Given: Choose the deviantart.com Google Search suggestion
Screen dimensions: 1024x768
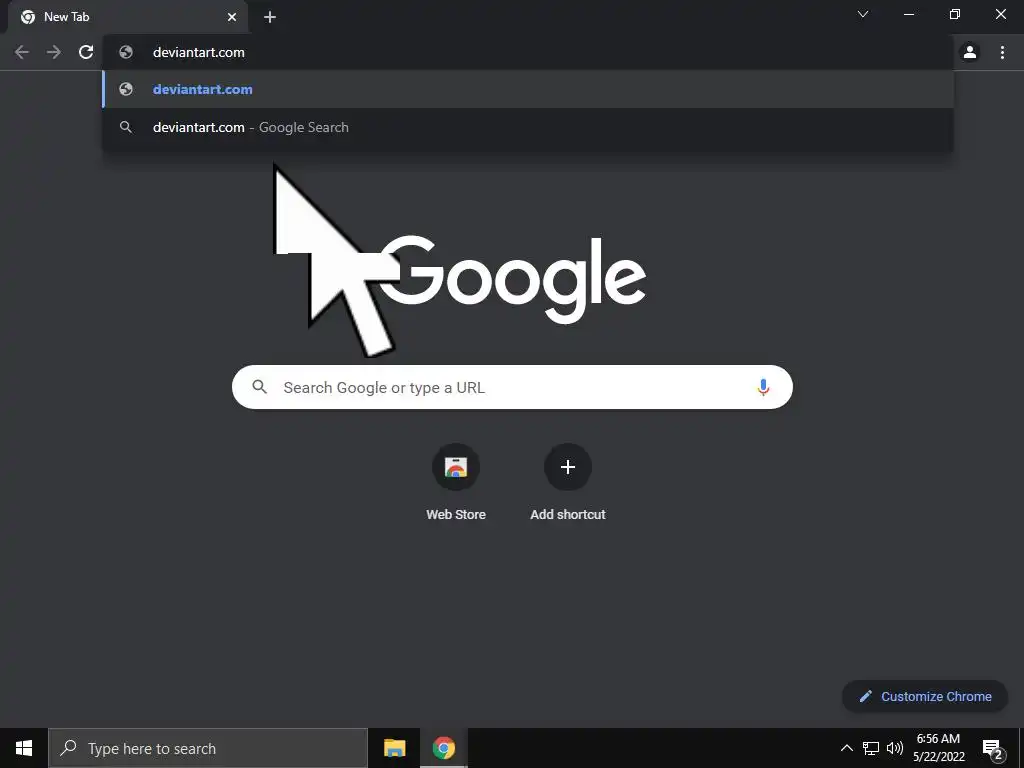Looking at the screenshot, I should pos(528,127).
